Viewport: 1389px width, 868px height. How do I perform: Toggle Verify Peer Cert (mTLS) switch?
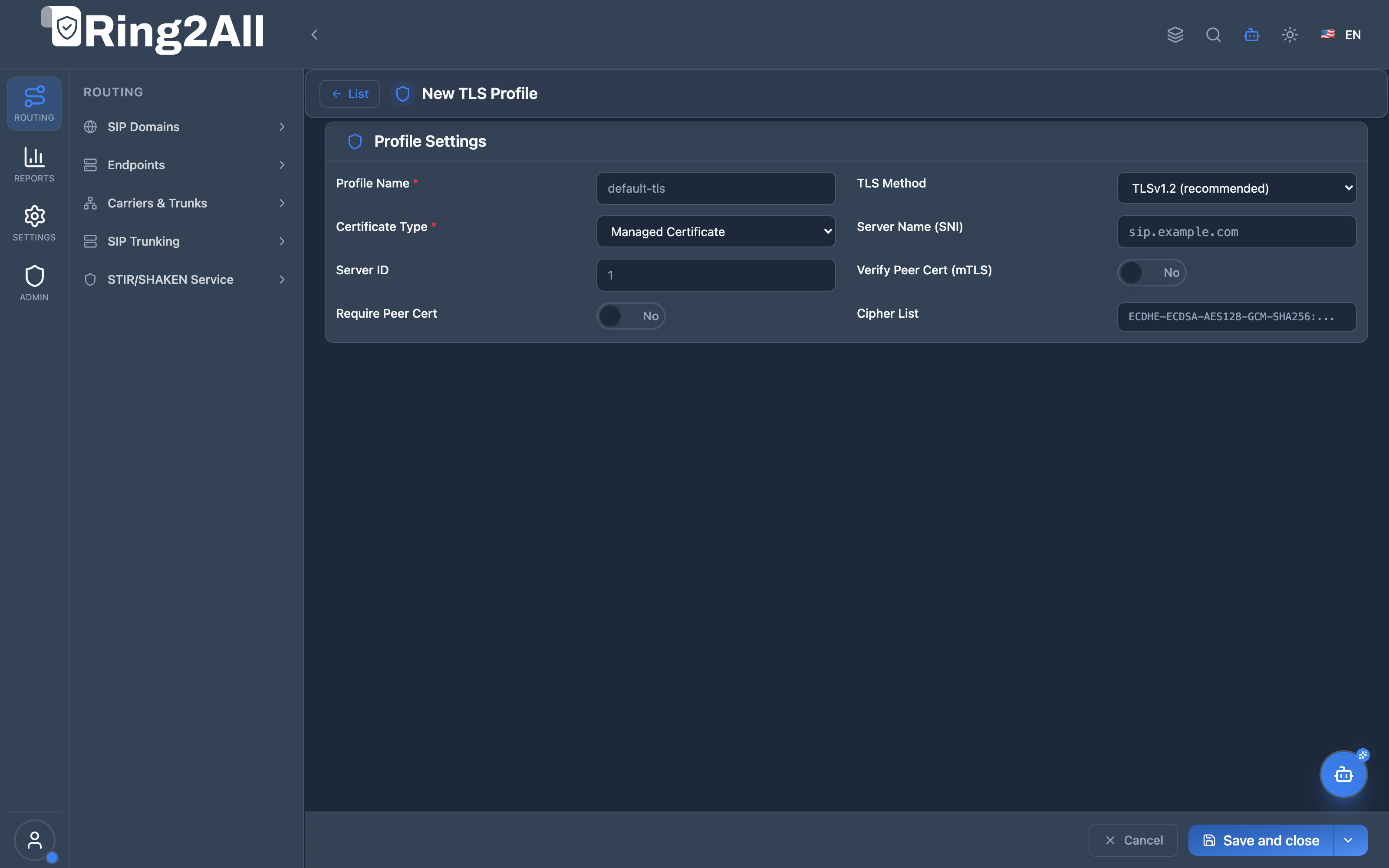tap(1152, 273)
